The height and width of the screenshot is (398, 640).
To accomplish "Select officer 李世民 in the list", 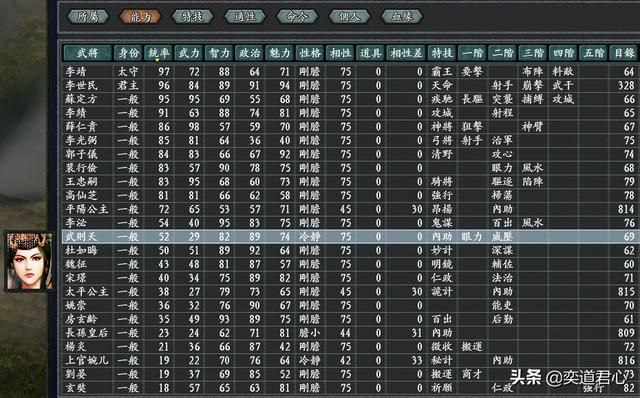I will pos(81,85).
